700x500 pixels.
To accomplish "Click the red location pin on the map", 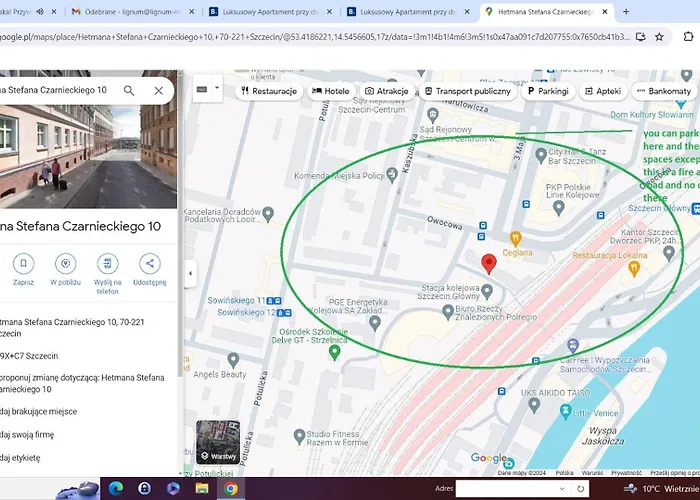I will click(489, 264).
